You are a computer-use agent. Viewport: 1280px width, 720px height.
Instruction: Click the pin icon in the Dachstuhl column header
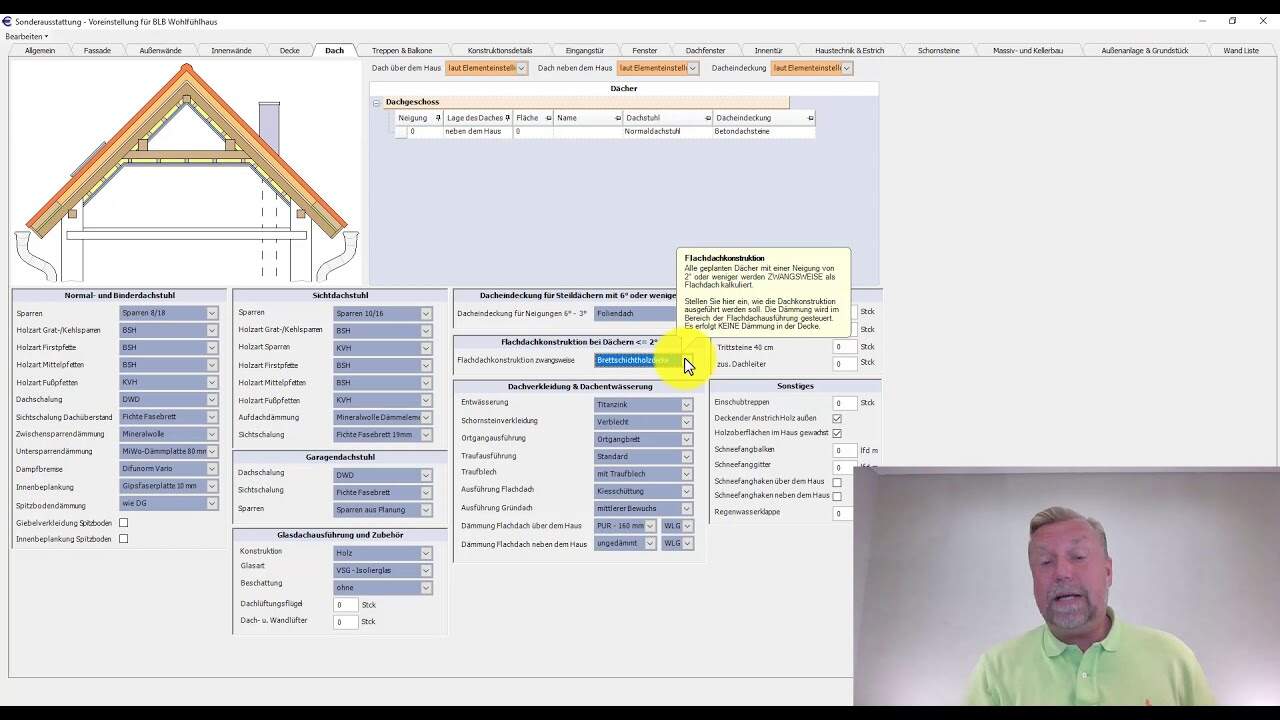708,118
